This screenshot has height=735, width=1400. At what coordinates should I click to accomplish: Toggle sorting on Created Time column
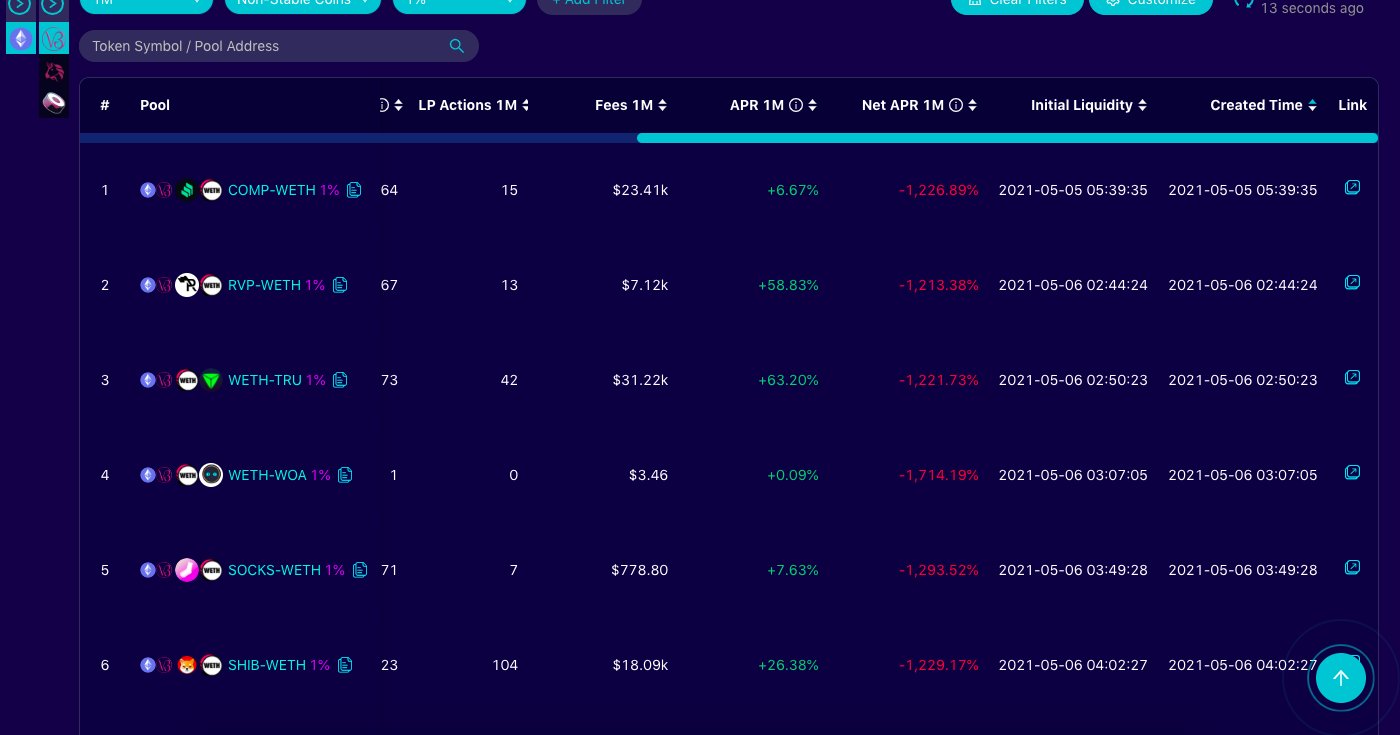[x=1312, y=105]
